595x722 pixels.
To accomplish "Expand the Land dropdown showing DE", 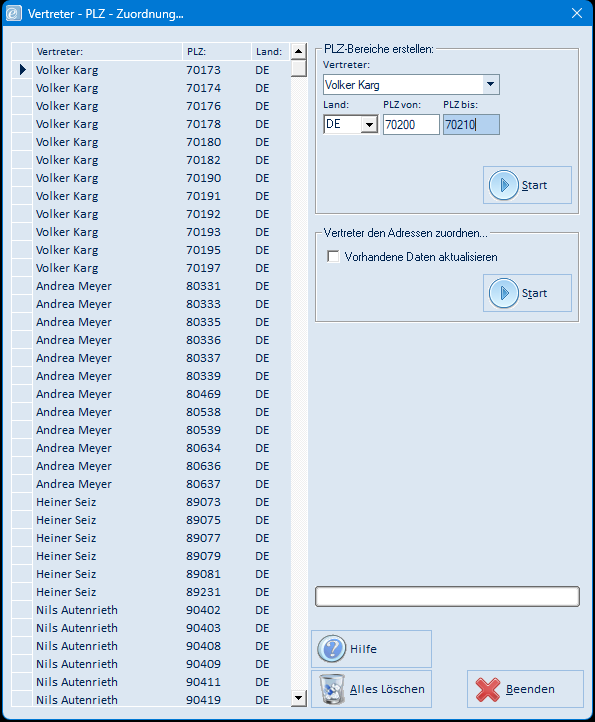I will tap(369, 124).
